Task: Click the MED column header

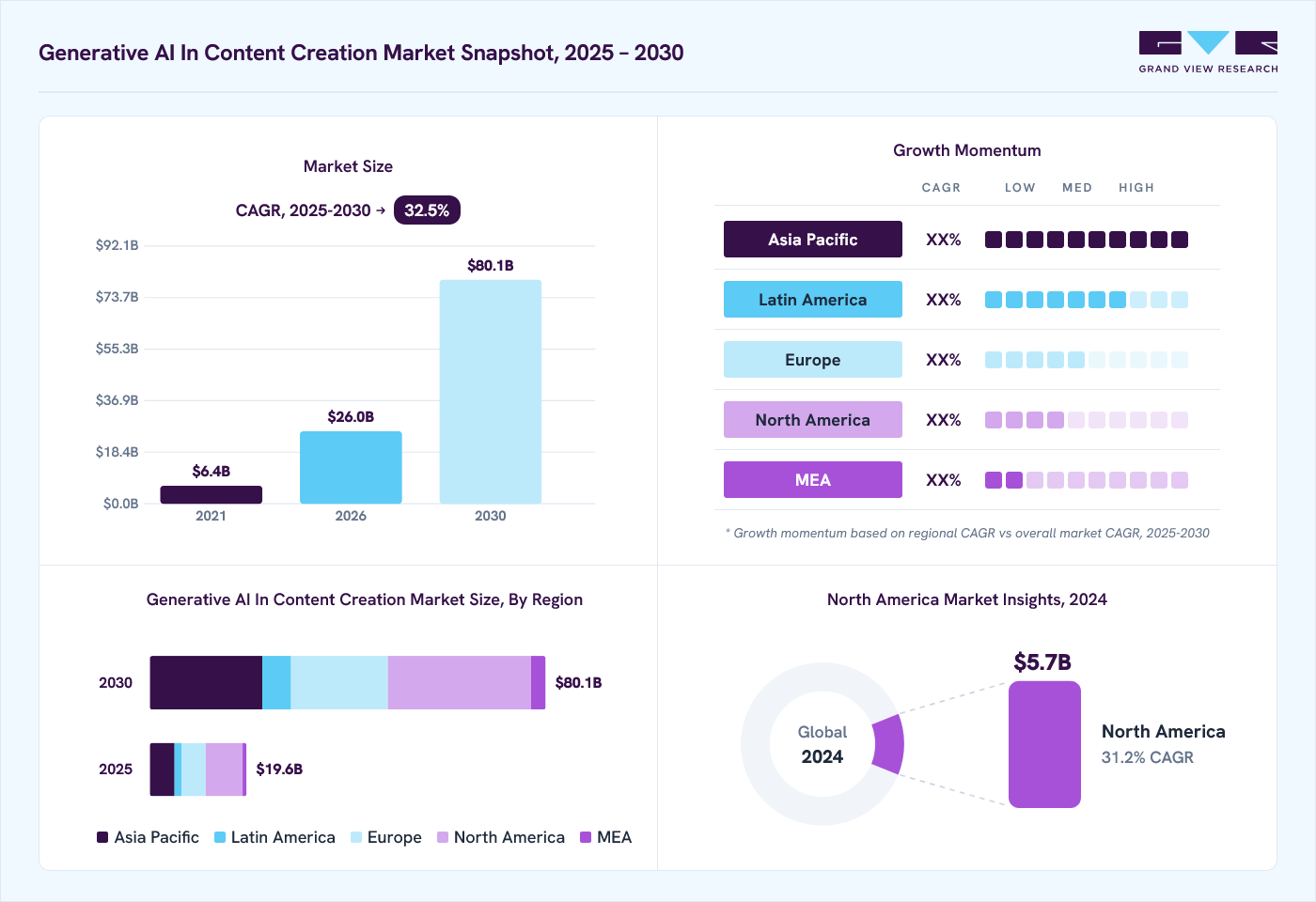Action: (1077, 188)
